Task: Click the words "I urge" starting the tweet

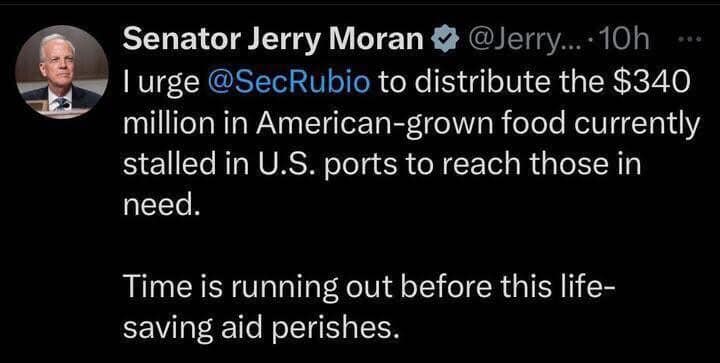Action: 161,84
